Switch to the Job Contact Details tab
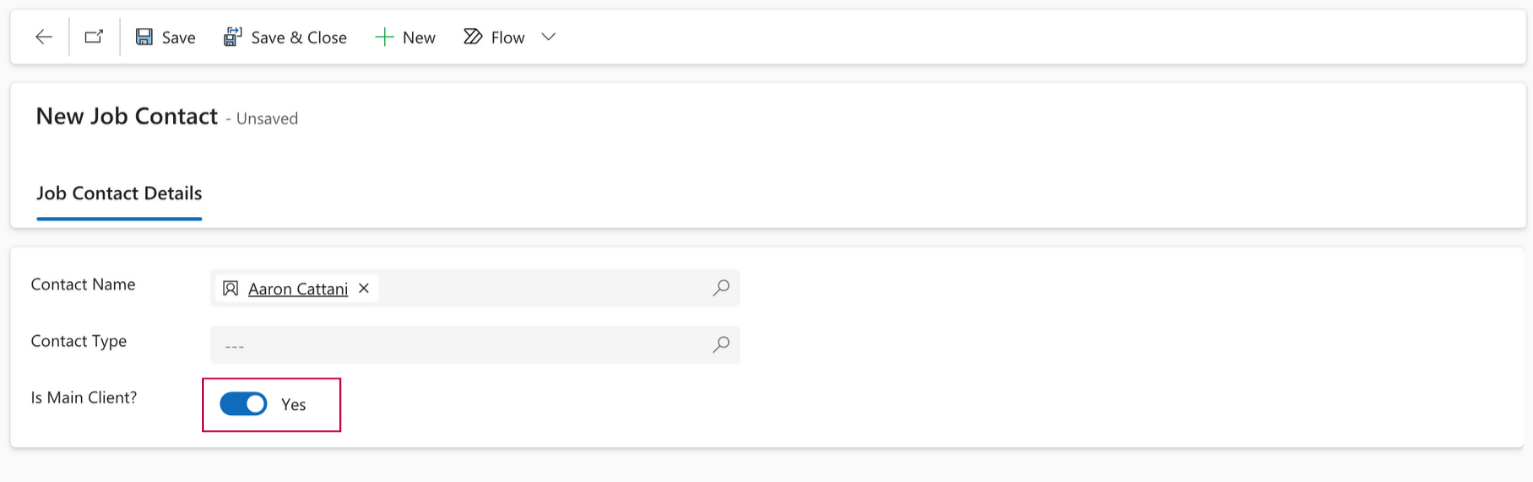The width and height of the screenshot is (1533, 482). point(119,193)
